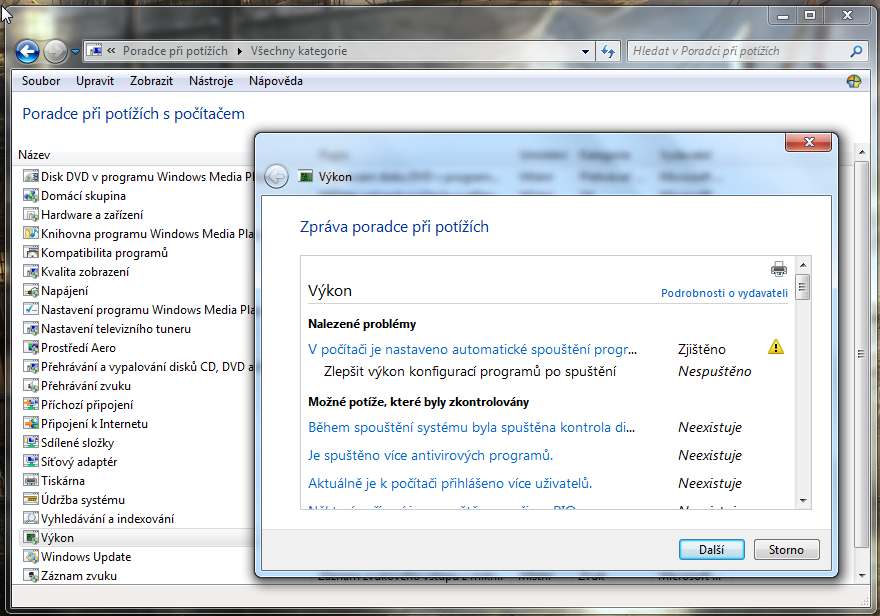This screenshot has width=880, height=616.
Task: Select the Údržba systému icon
Action: tap(31, 500)
